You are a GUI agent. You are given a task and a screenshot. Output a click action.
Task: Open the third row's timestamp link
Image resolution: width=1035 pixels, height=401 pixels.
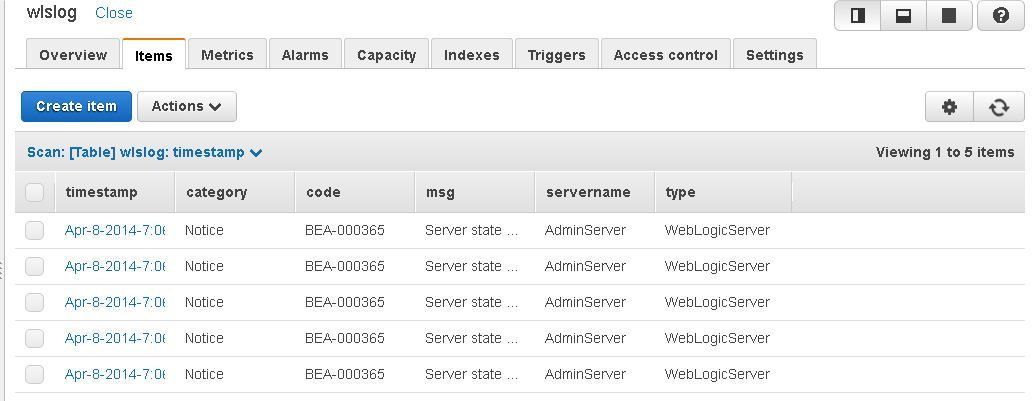[x=115, y=302]
